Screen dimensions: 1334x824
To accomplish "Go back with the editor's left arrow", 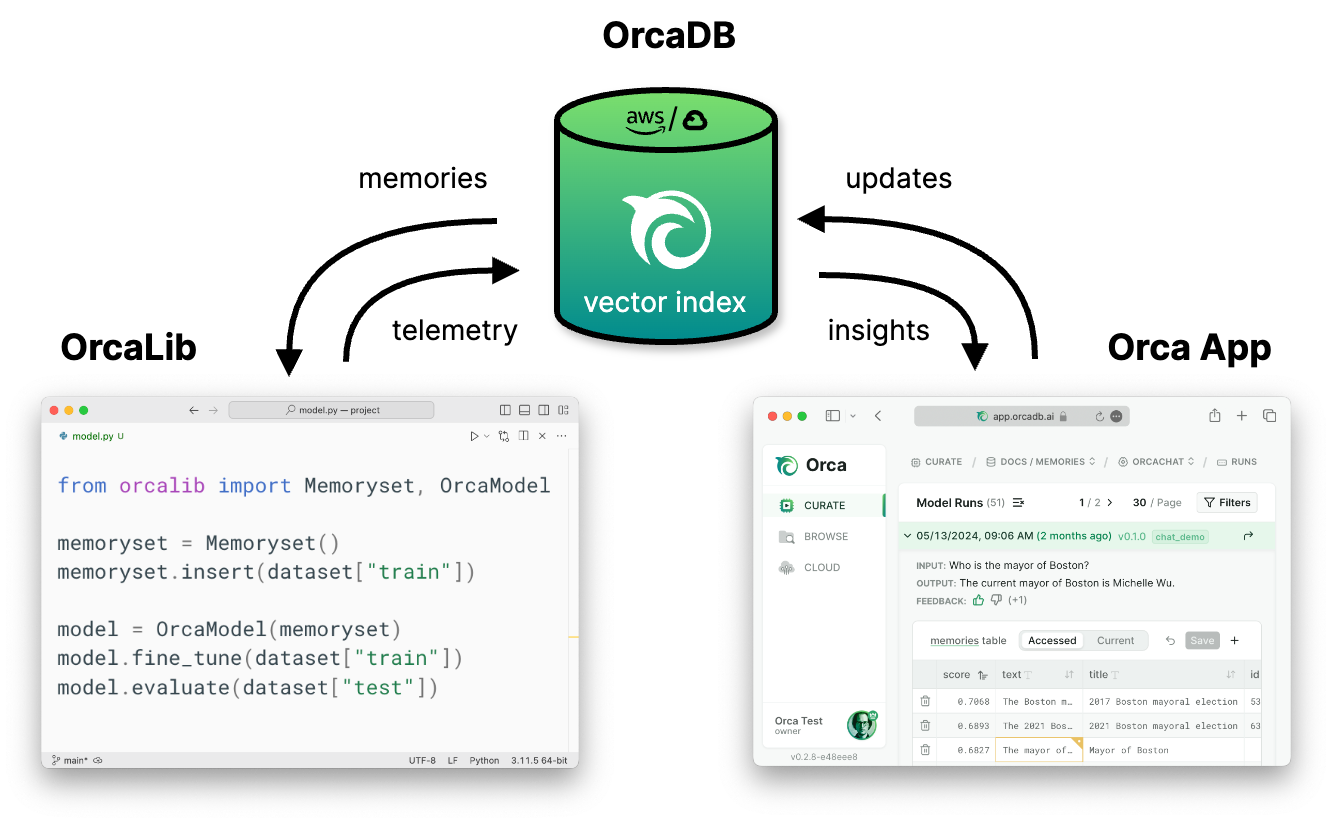I will tap(193, 410).
